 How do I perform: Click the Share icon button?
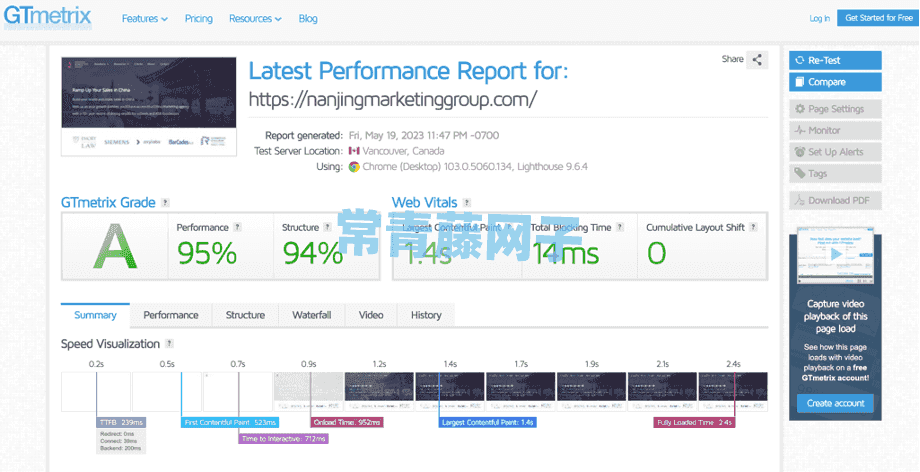(x=757, y=59)
